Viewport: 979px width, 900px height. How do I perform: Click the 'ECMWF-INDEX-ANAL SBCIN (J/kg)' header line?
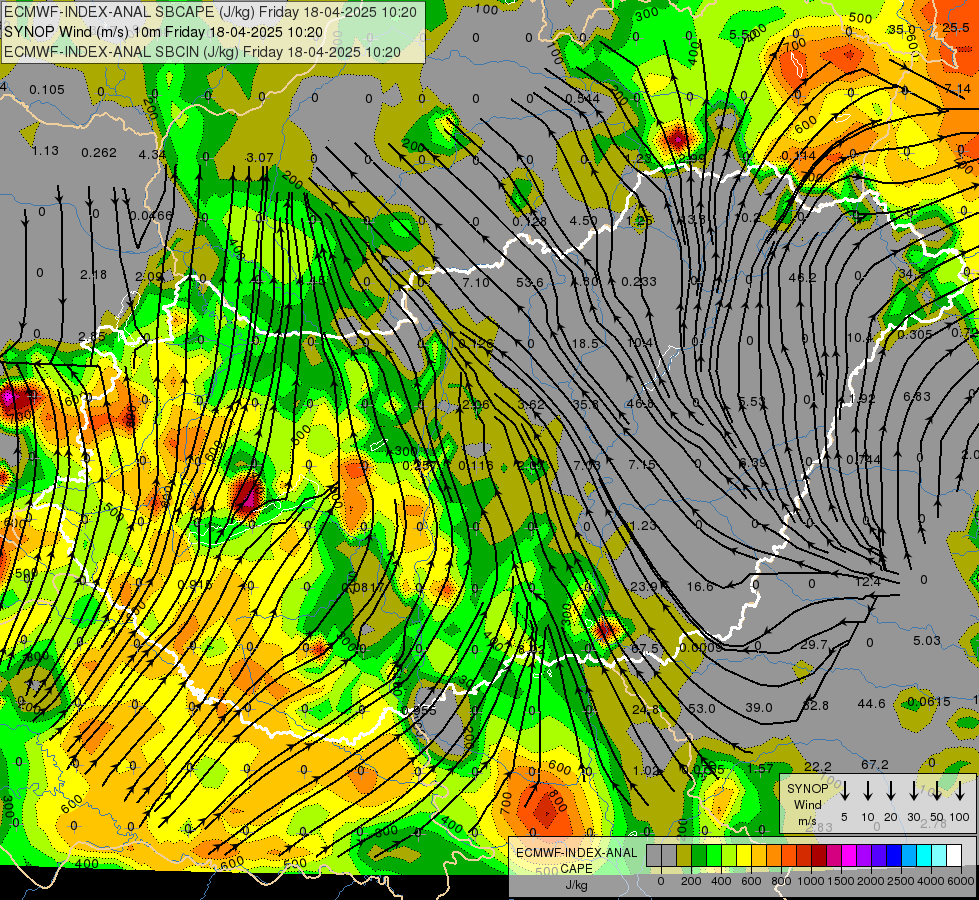[202, 52]
